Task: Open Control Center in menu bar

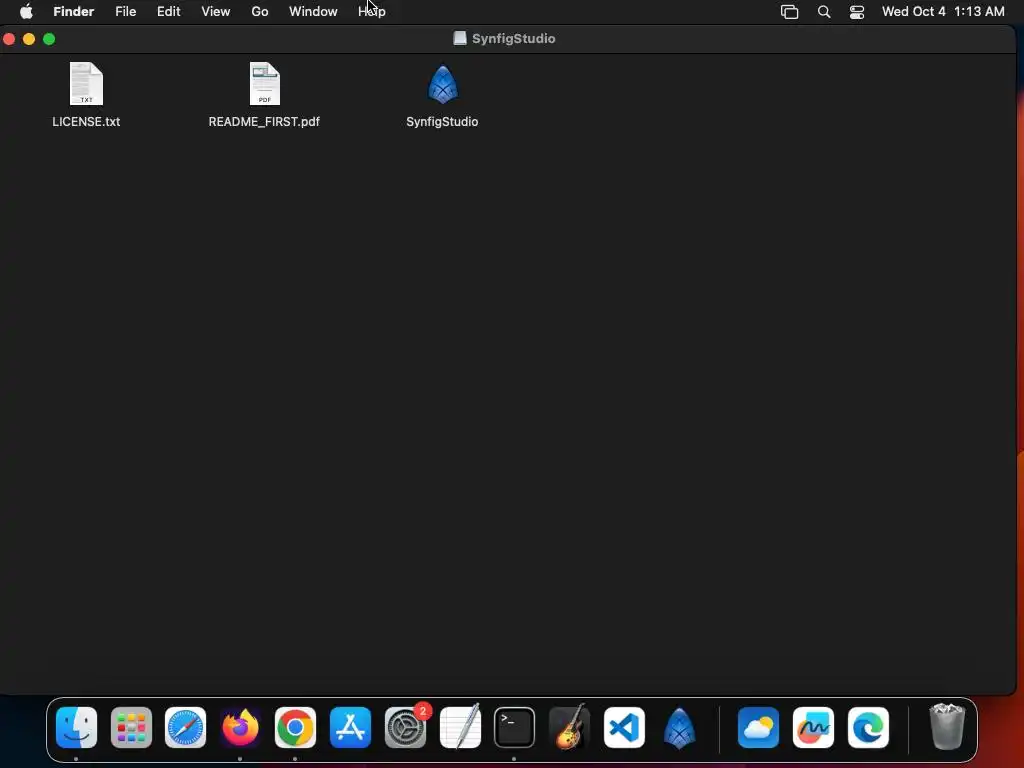Action: point(857,12)
